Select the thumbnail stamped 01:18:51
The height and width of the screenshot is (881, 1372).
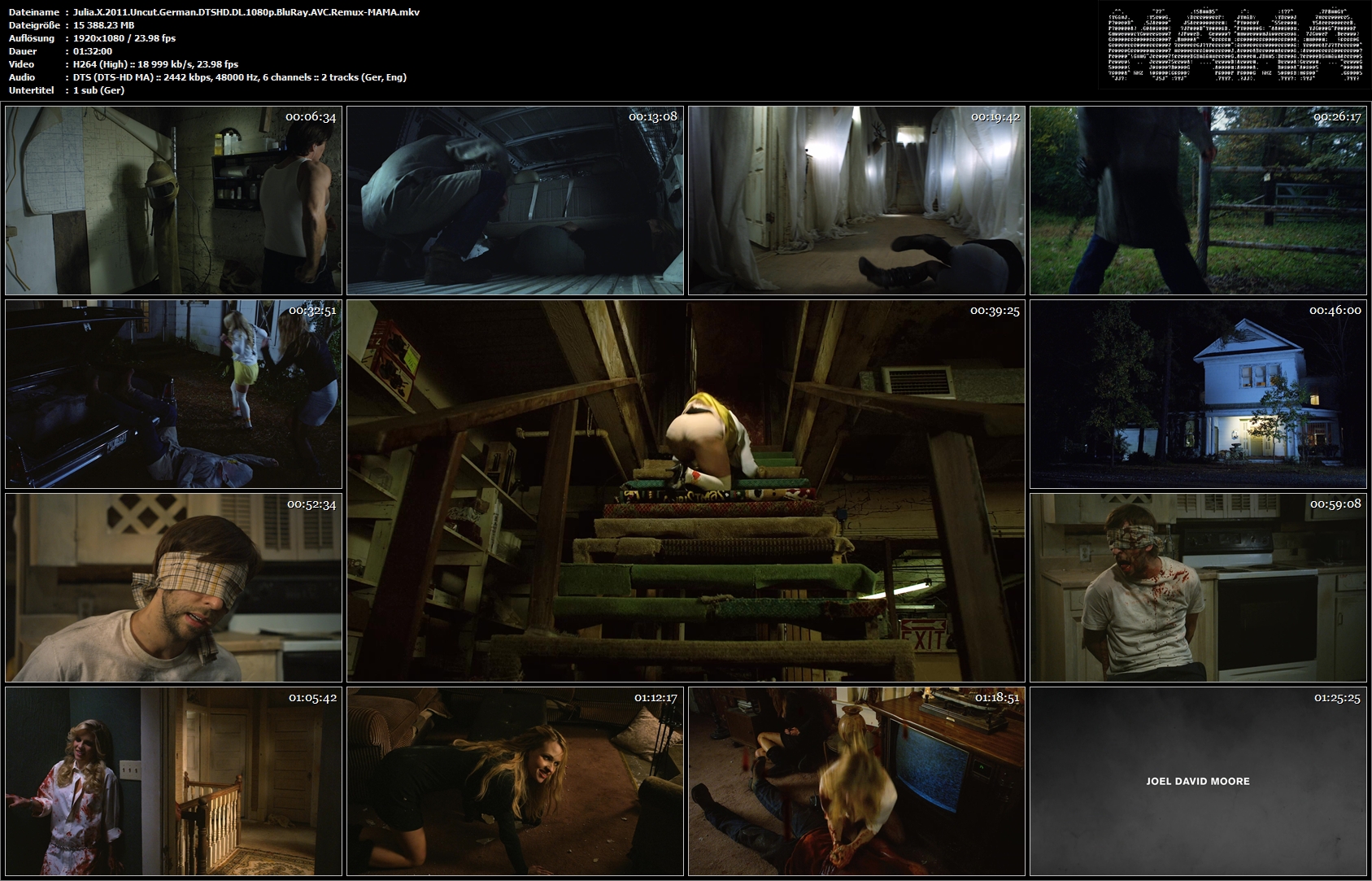[x=856, y=781]
